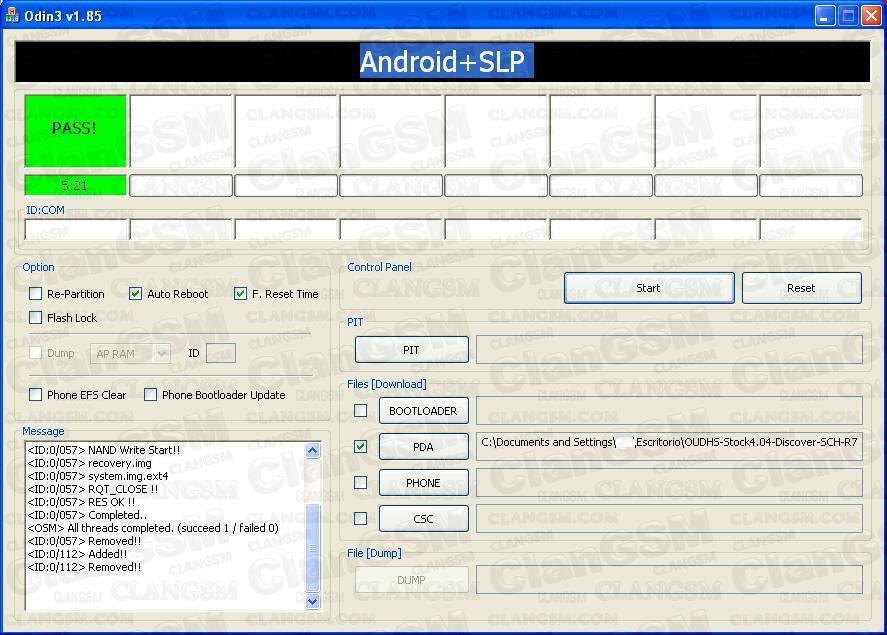Screen dimensions: 887x635
Task: Click the "ID:COM" label
Action: coord(45,210)
